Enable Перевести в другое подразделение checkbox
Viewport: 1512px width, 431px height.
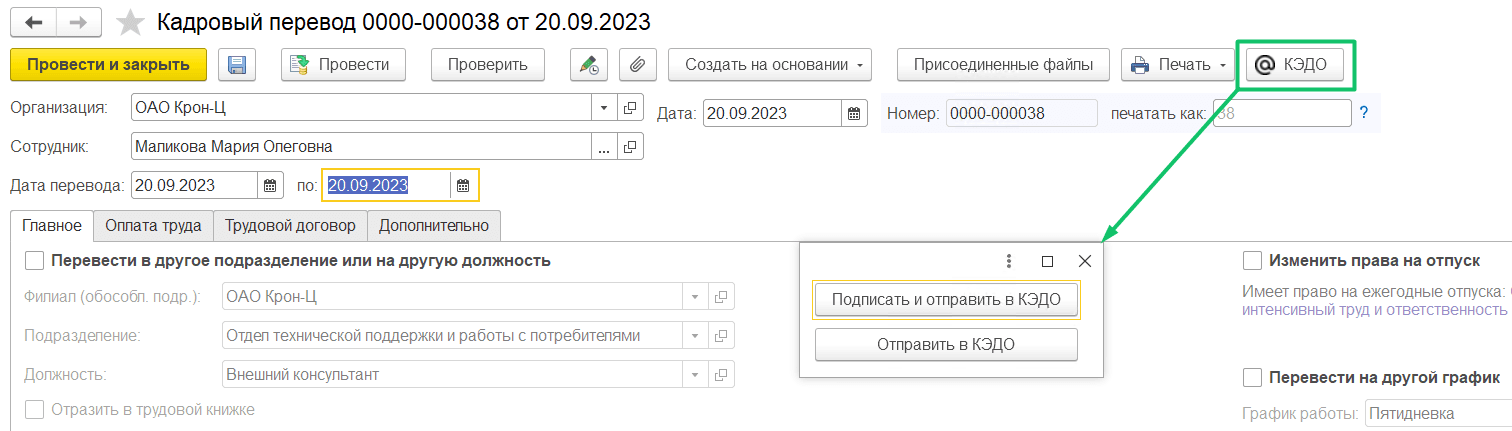tap(35, 261)
